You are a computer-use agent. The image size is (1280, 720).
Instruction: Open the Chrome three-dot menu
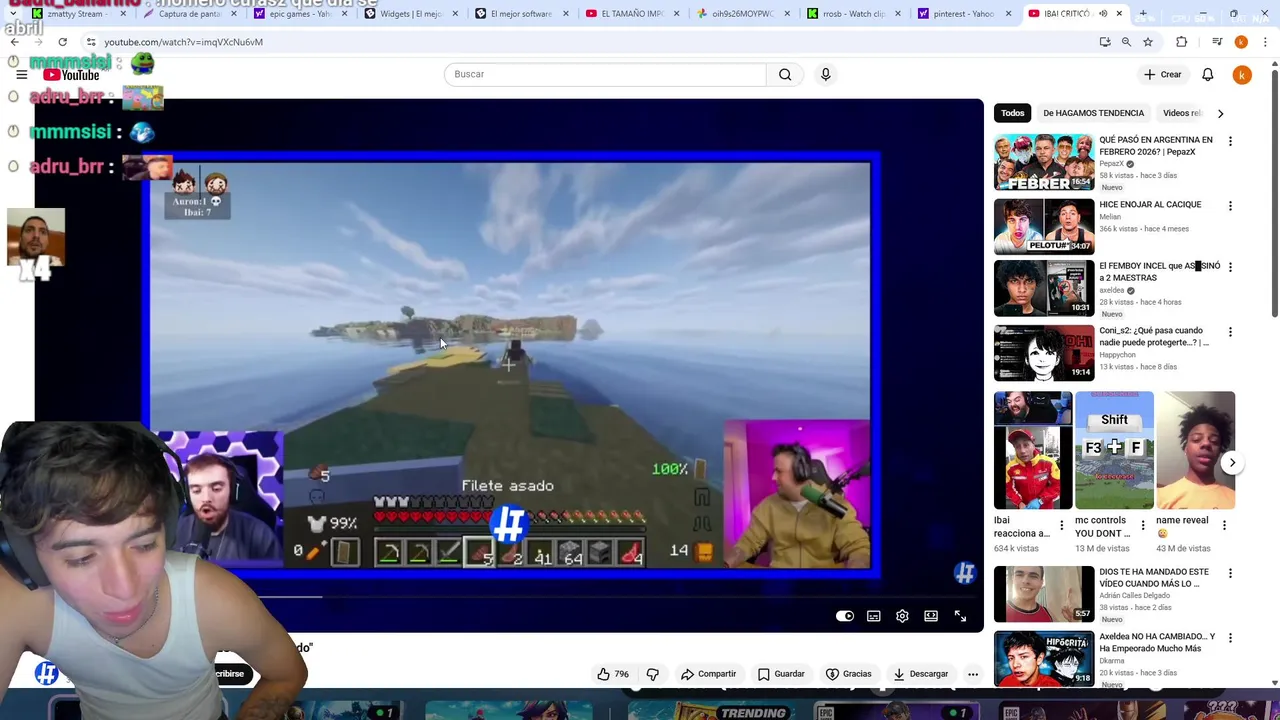tap(1266, 42)
